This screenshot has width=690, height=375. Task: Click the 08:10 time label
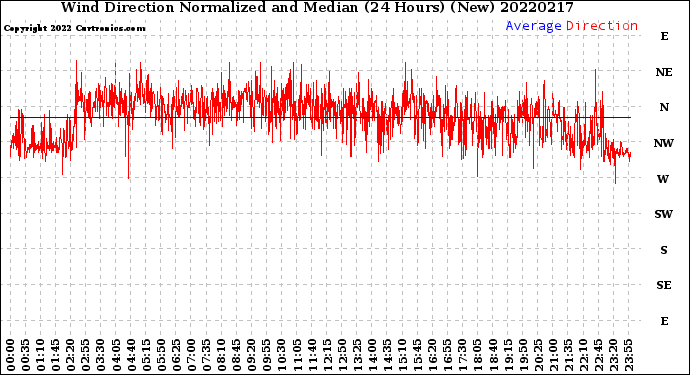click(221, 356)
